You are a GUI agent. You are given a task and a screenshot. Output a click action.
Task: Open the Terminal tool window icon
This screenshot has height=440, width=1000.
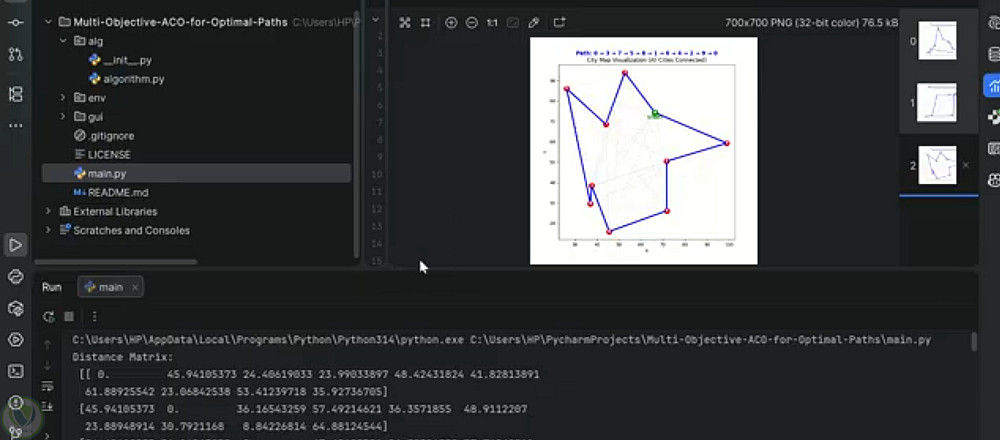15,371
